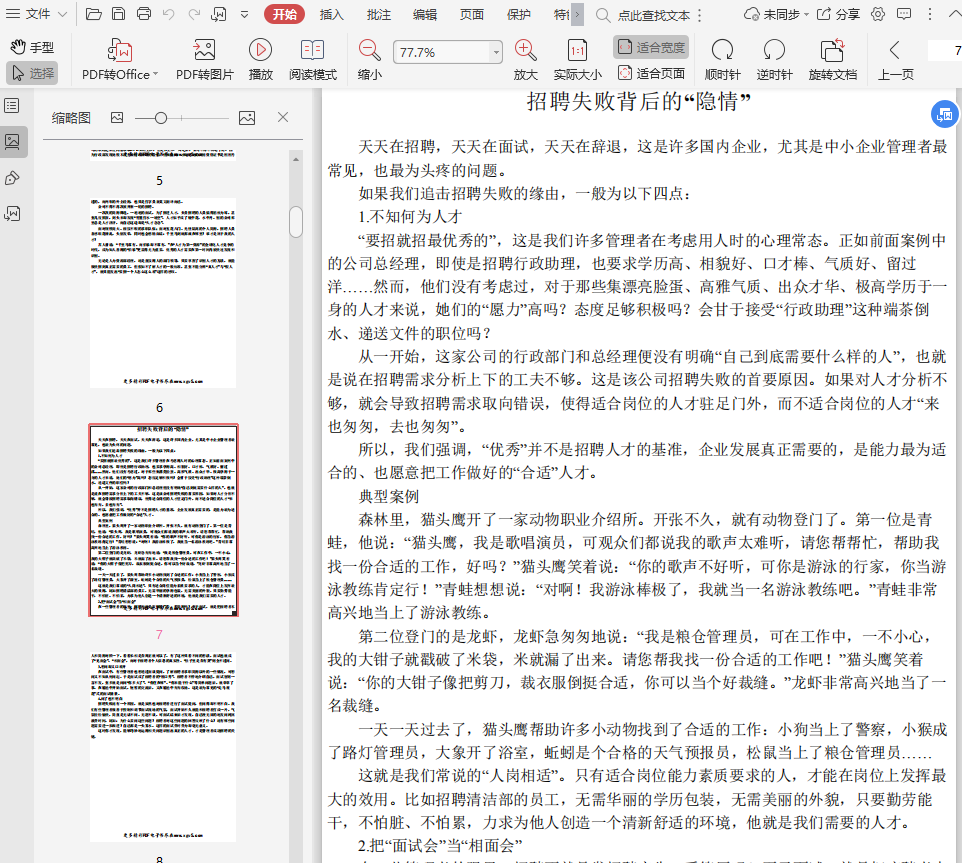Close the 缩略图 thumbnail panel
962x863 pixels.
click(x=283, y=117)
